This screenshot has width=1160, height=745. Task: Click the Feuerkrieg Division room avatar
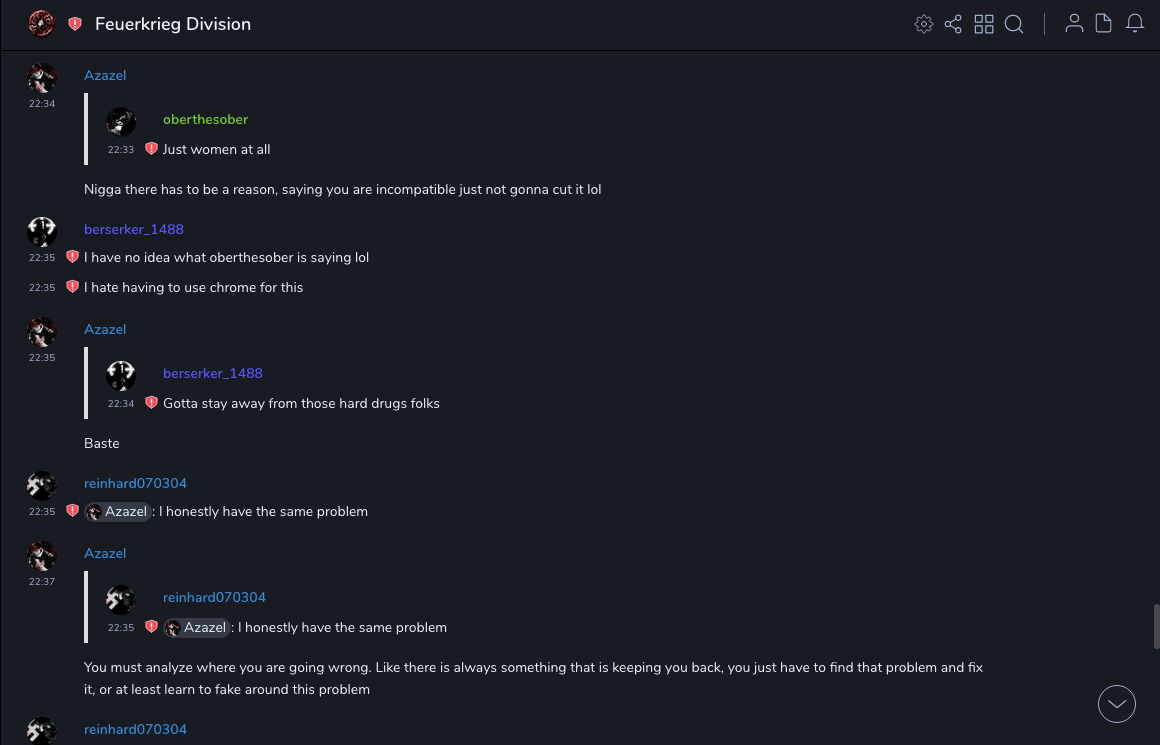pos(41,23)
